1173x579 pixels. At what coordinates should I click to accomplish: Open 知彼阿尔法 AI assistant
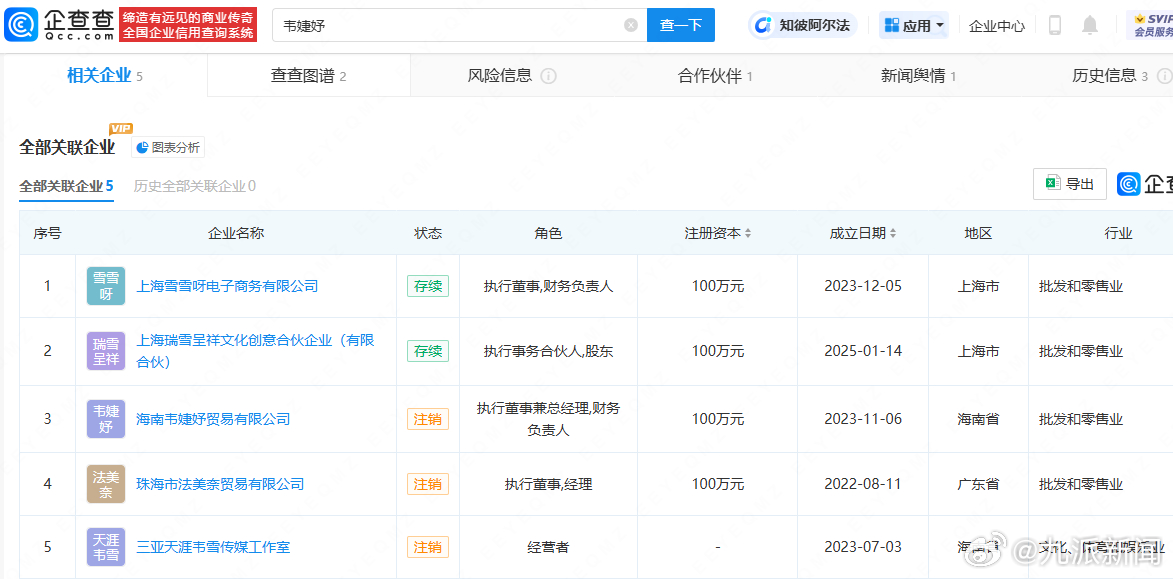(803, 25)
